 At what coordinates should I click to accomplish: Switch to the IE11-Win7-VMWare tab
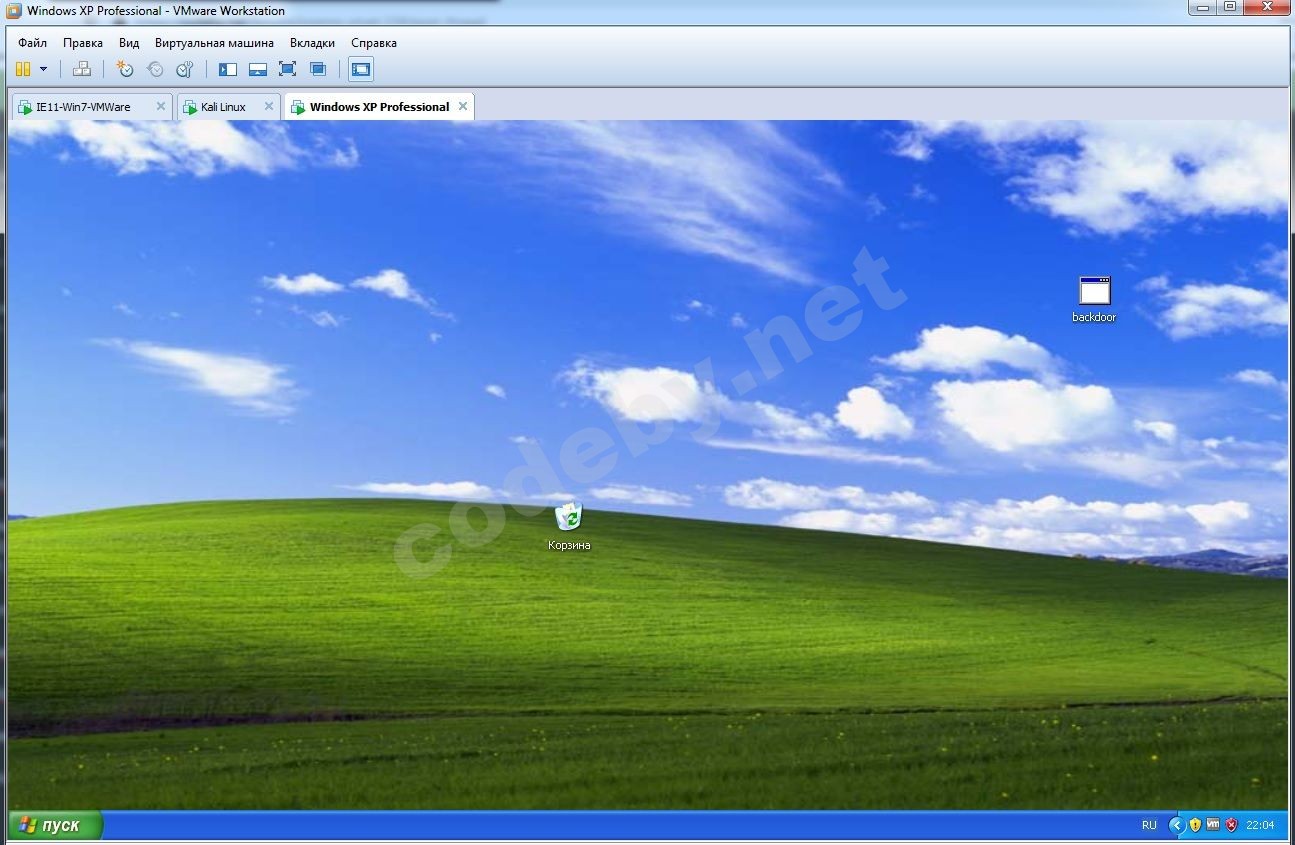91,107
